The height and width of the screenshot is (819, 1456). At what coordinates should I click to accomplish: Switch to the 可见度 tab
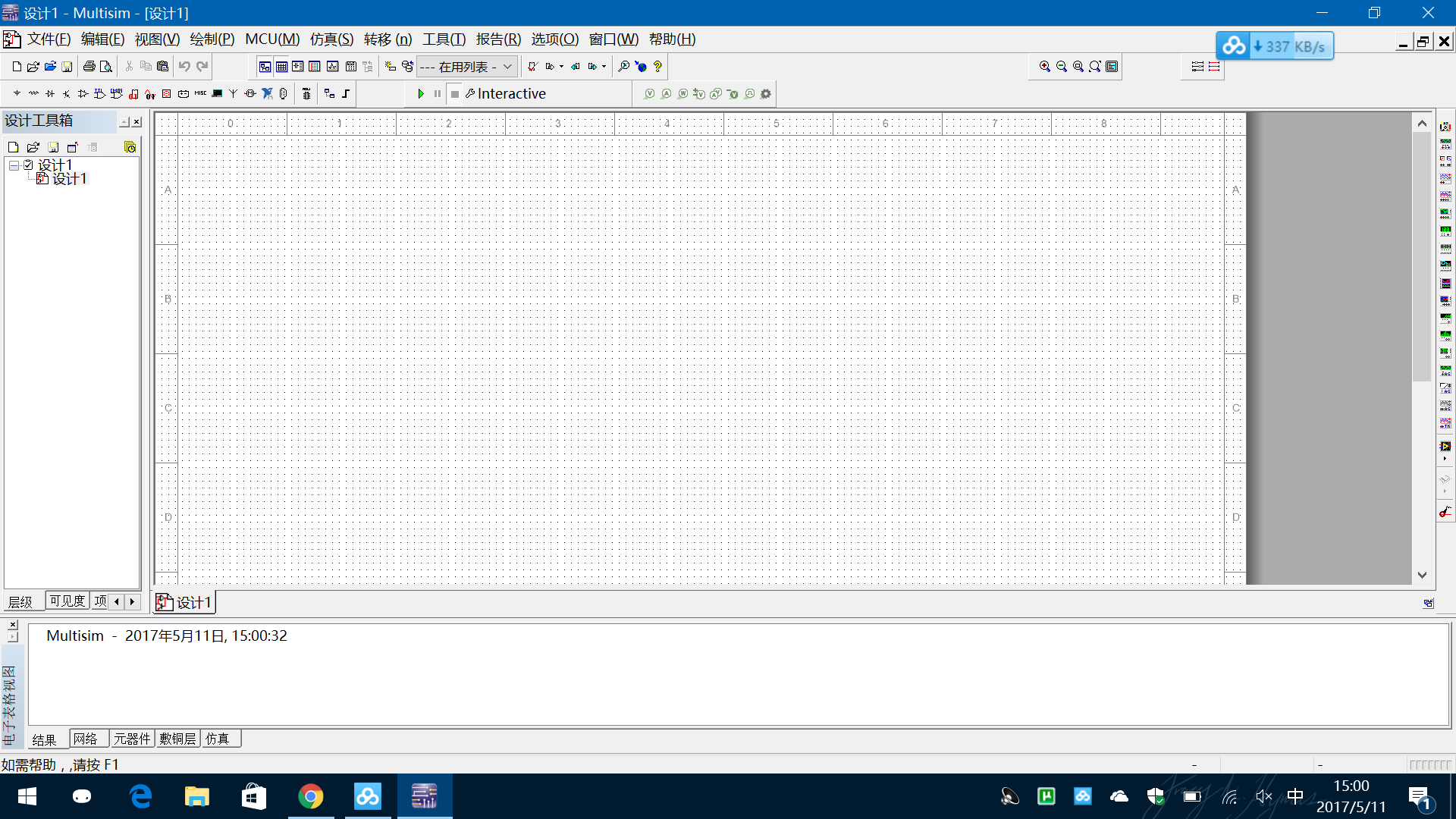point(67,601)
